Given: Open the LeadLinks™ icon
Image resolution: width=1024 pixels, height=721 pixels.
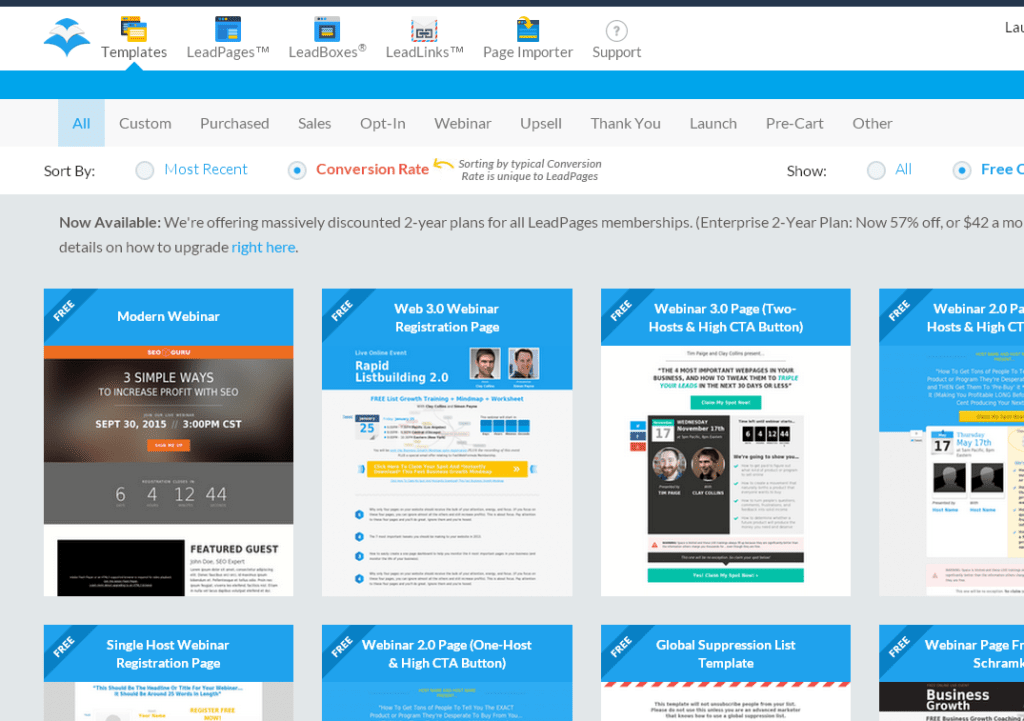Looking at the screenshot, I should (x=424, y=30).
